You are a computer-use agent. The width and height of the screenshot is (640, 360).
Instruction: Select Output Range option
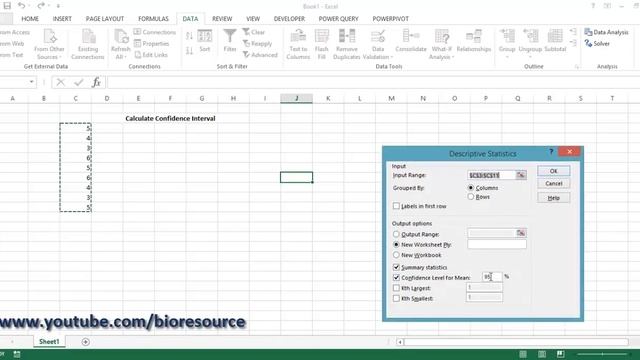coord(396,234)
